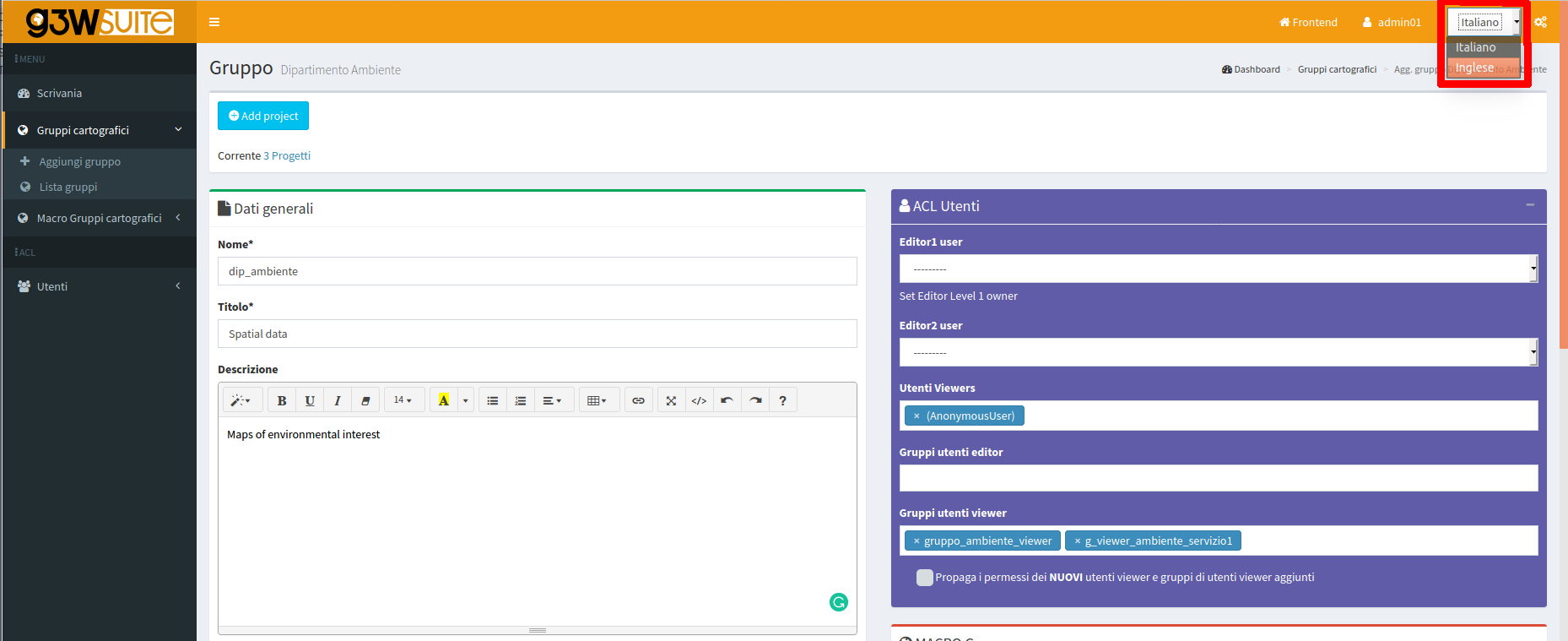Toggle fullscreen mode of the editor
This screenshot has width=1568, height=641.
click(x=671, y=400)
